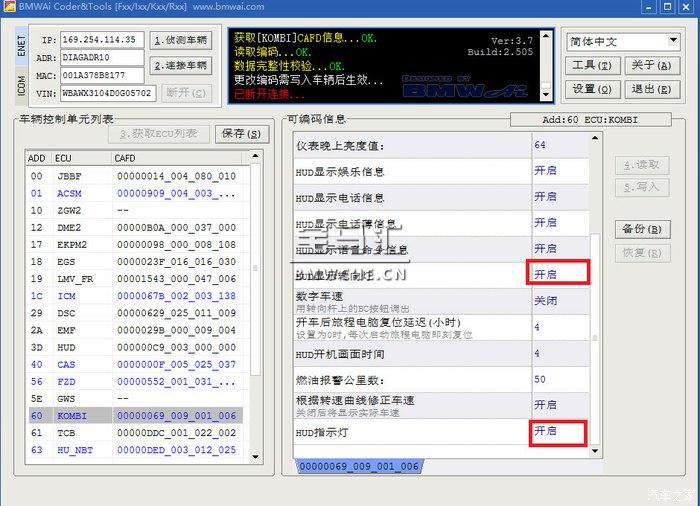
Task: Select the 00000069_009_001_006 CAFD tab
Action: (x=358, y=467)
